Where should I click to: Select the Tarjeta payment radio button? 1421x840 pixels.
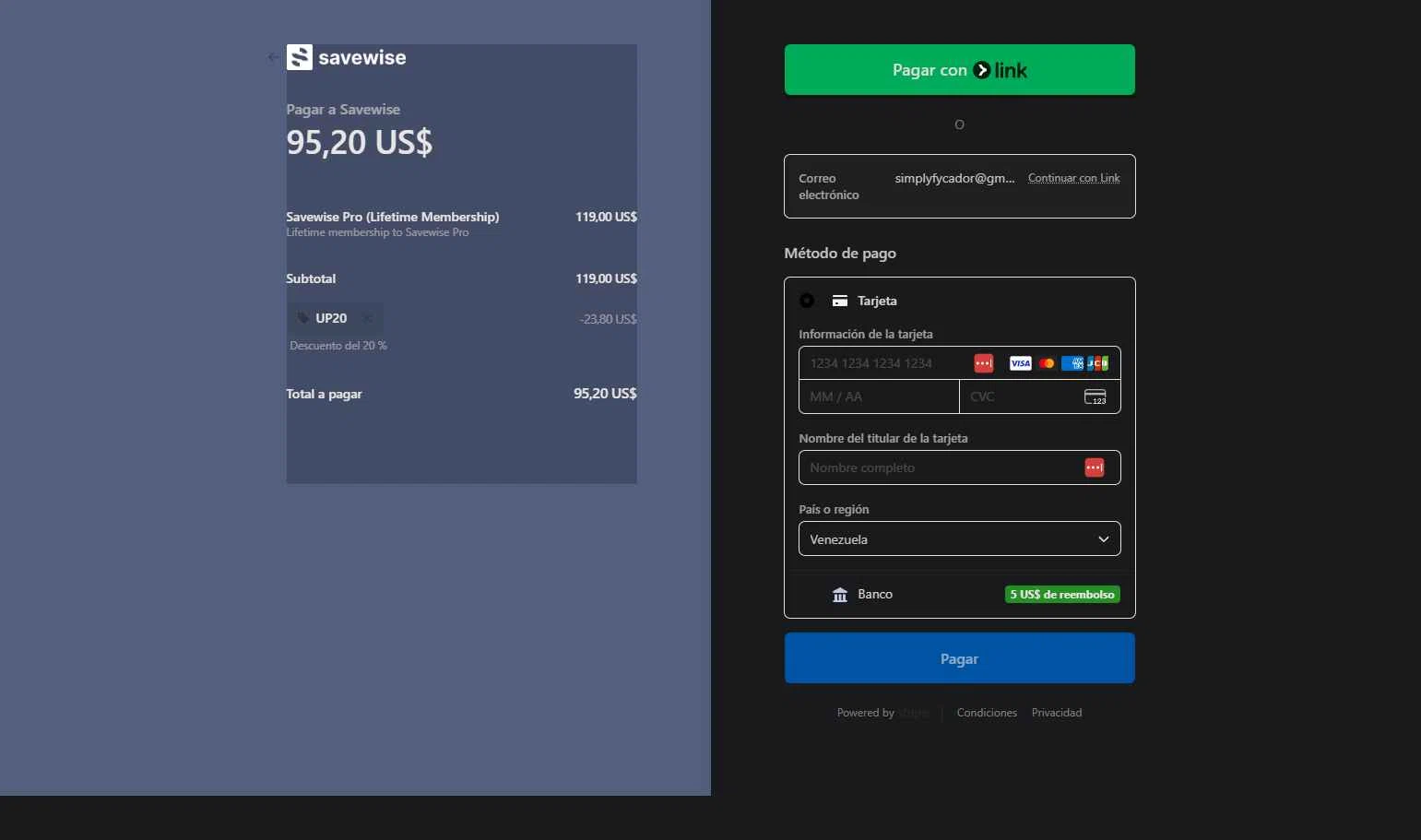coord(807,301)
